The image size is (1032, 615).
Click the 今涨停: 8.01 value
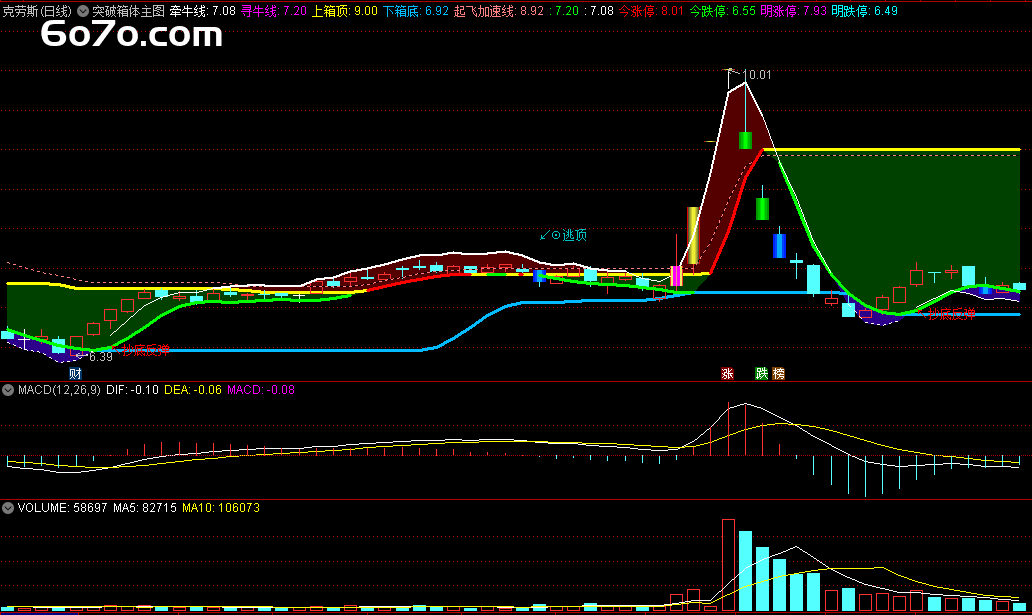click(x=651, y=11)
